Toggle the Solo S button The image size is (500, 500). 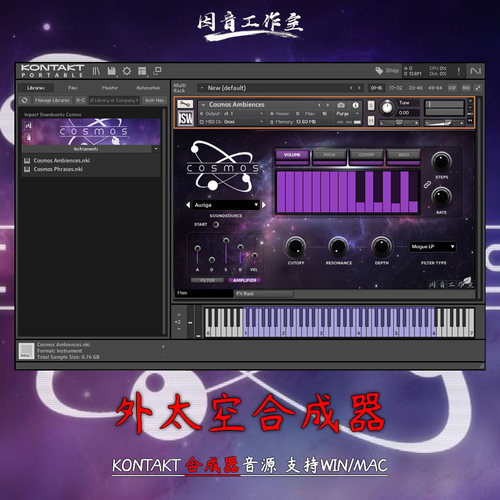(x=371, y=106)
